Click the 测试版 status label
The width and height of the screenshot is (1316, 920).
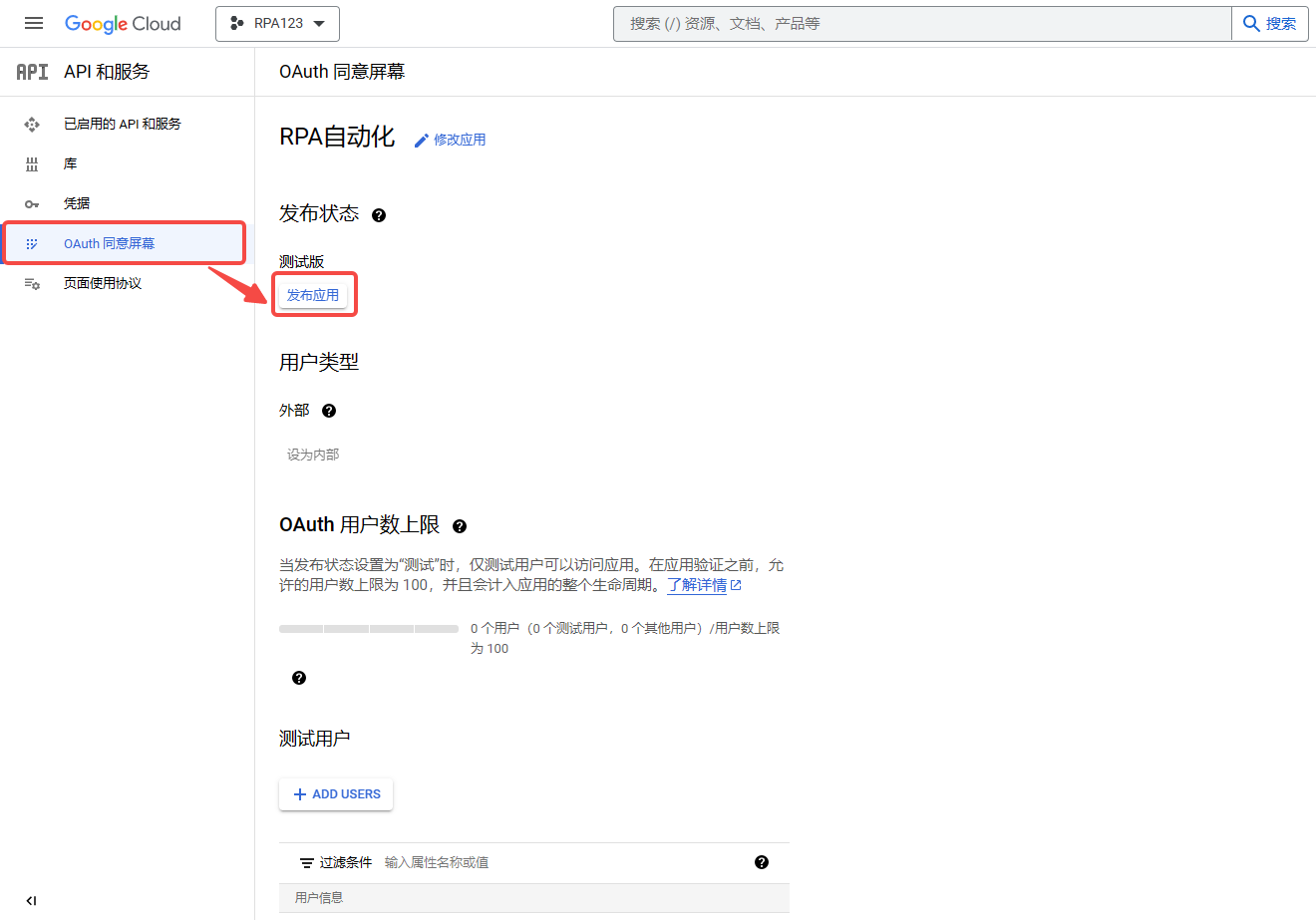(302, 262)
